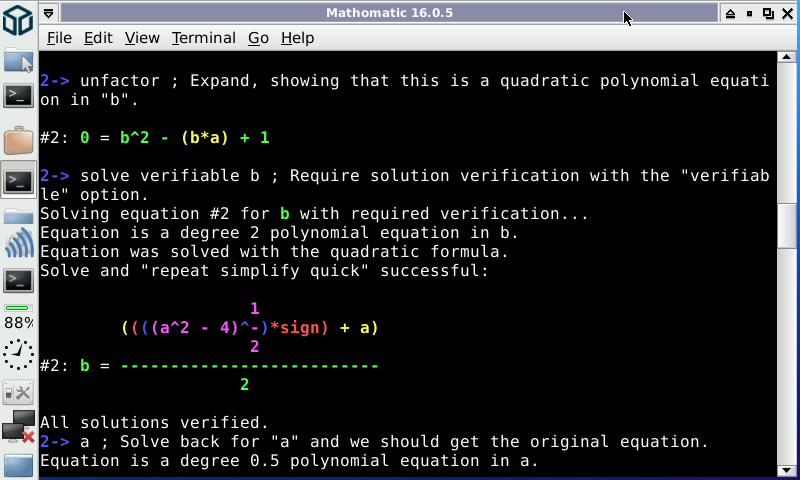Click the green denominator "2" under the fraction bar
The height and width of the screenshot is (480, 800).
[244, 385]
